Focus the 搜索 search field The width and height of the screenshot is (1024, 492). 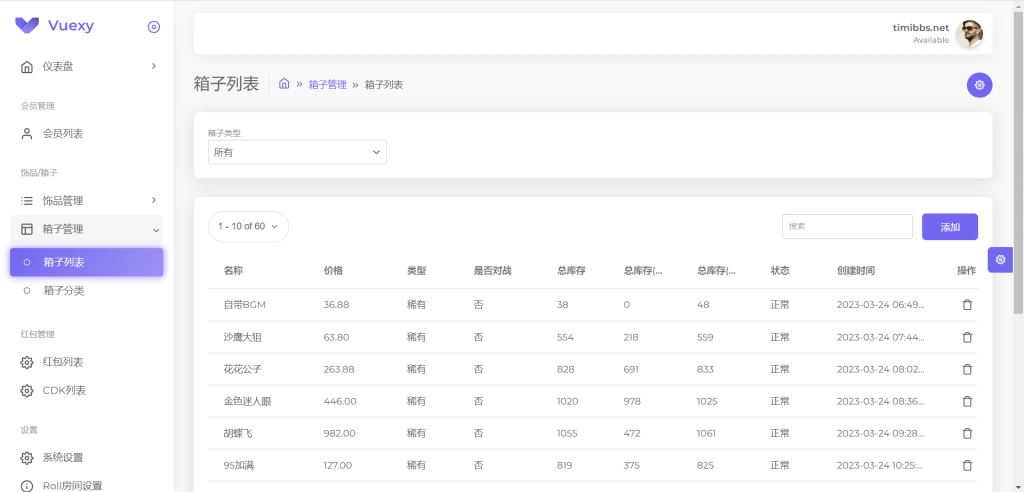847,226
